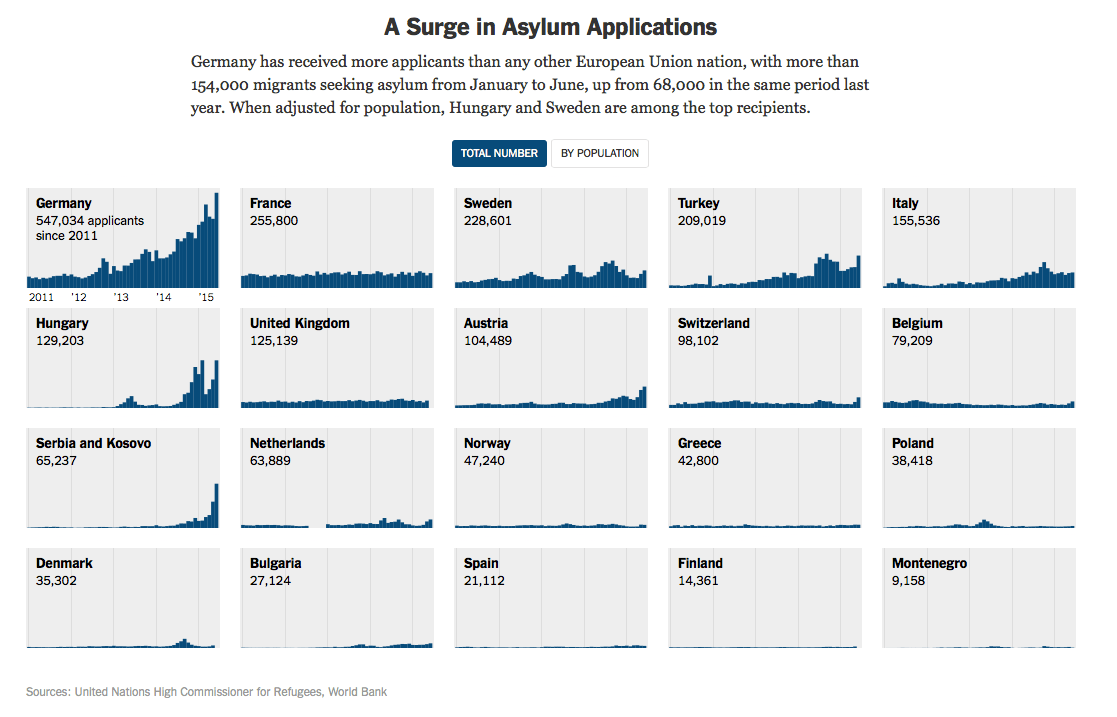Click the Switzerland chart panel
The image size is (1117, 717).
pos(765,358)
